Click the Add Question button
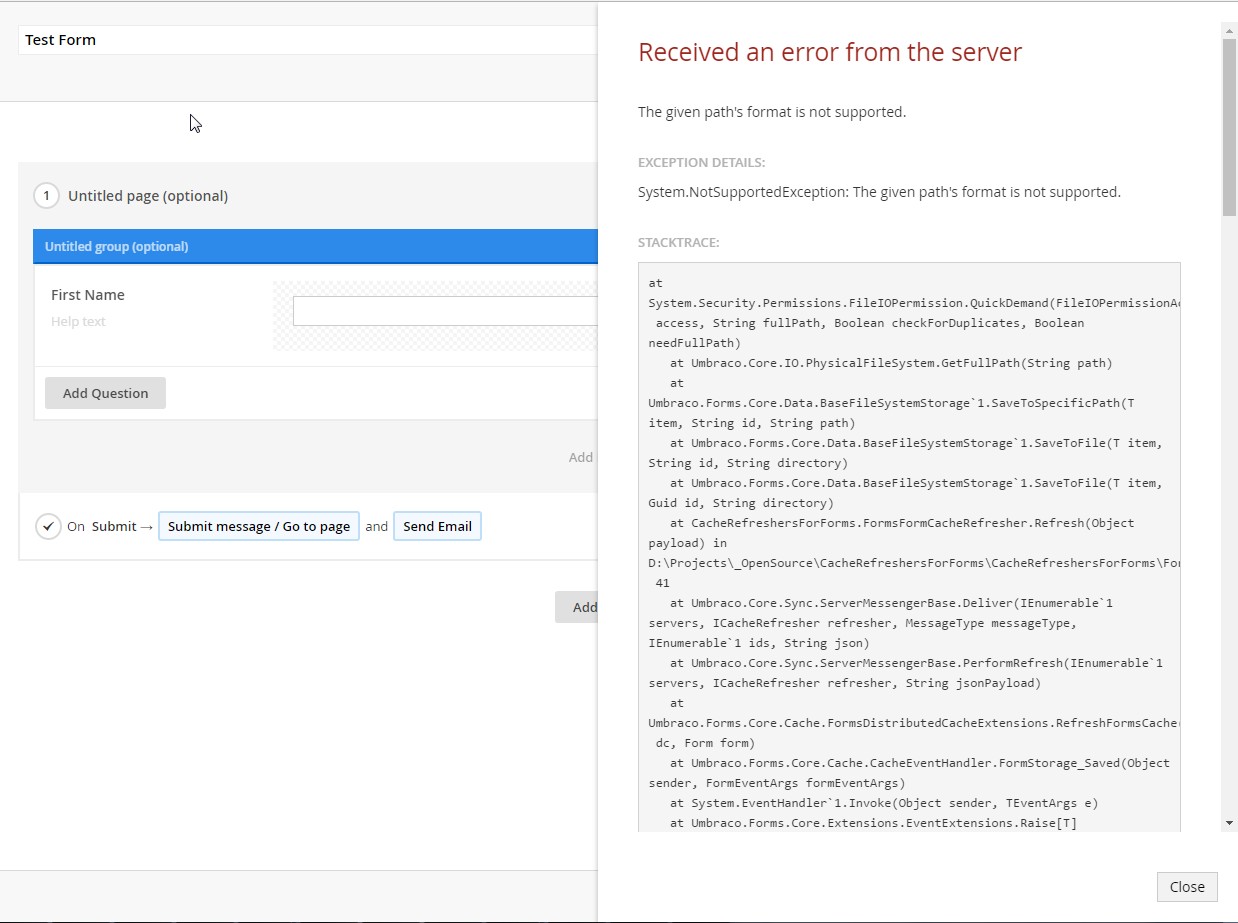 click(x=105, y=393)
